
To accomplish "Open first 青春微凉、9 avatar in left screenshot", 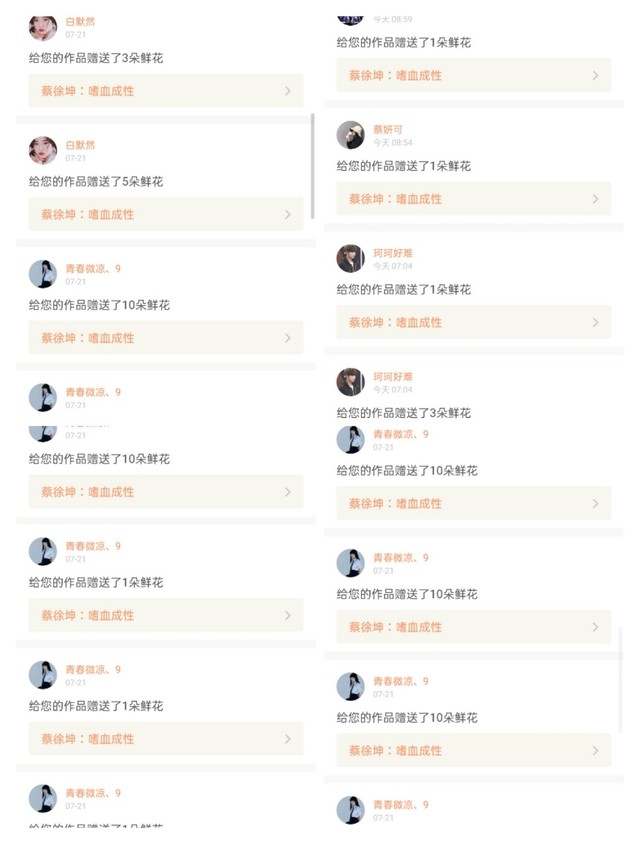I will point(43,274).
